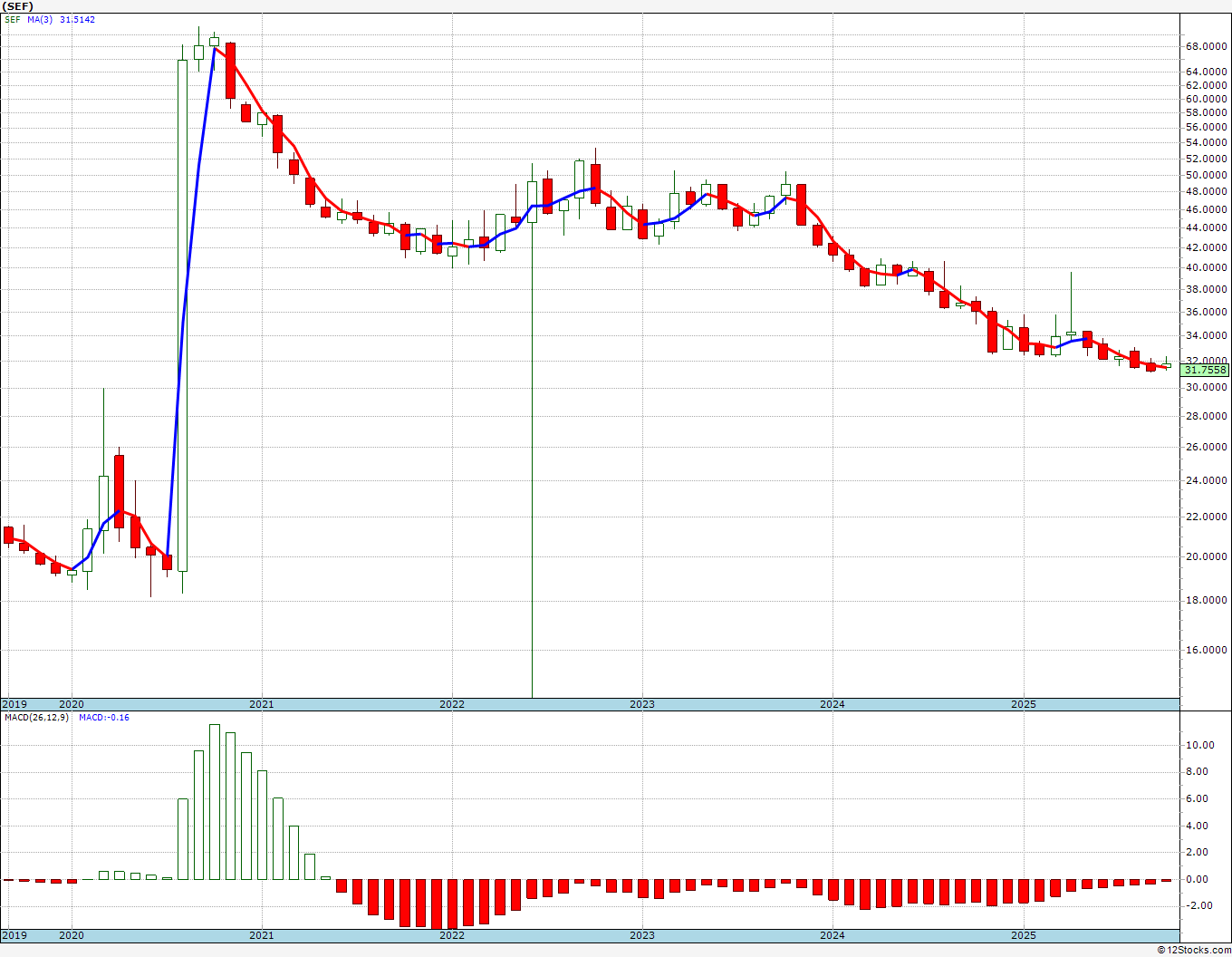
Task: Click the 20.0000 price axis label
Action: pos(1207,557)
